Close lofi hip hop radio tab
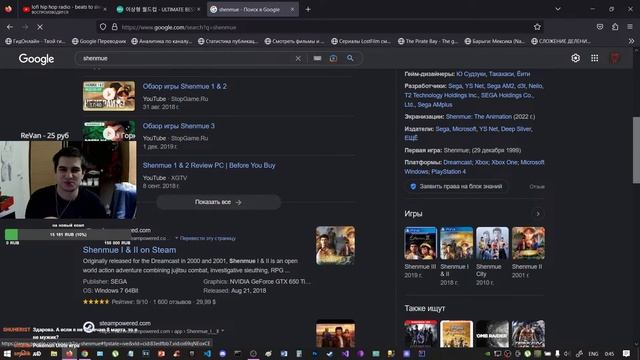 point(105,9)
